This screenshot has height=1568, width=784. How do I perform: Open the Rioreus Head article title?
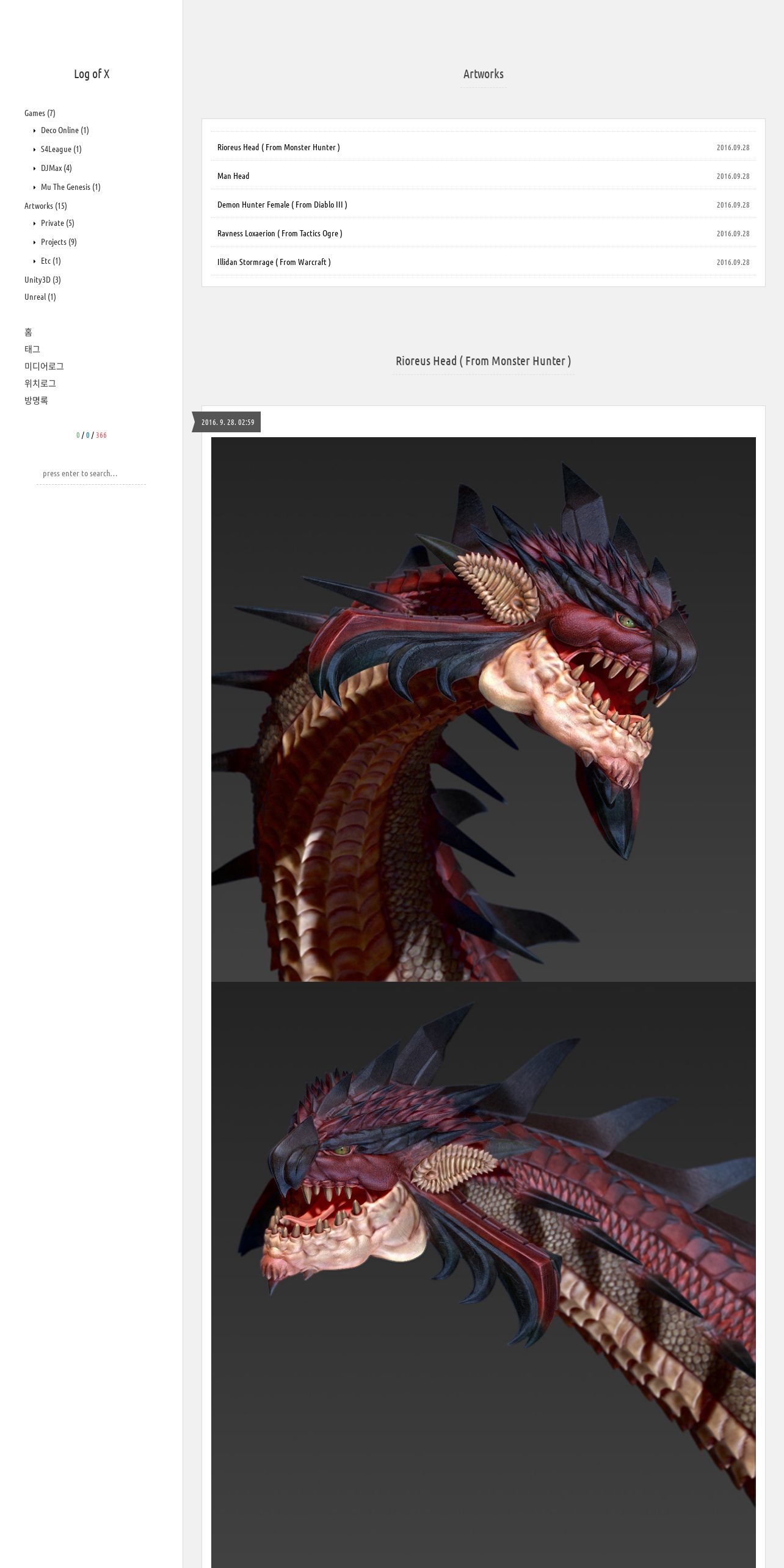[x=484, y=361]
